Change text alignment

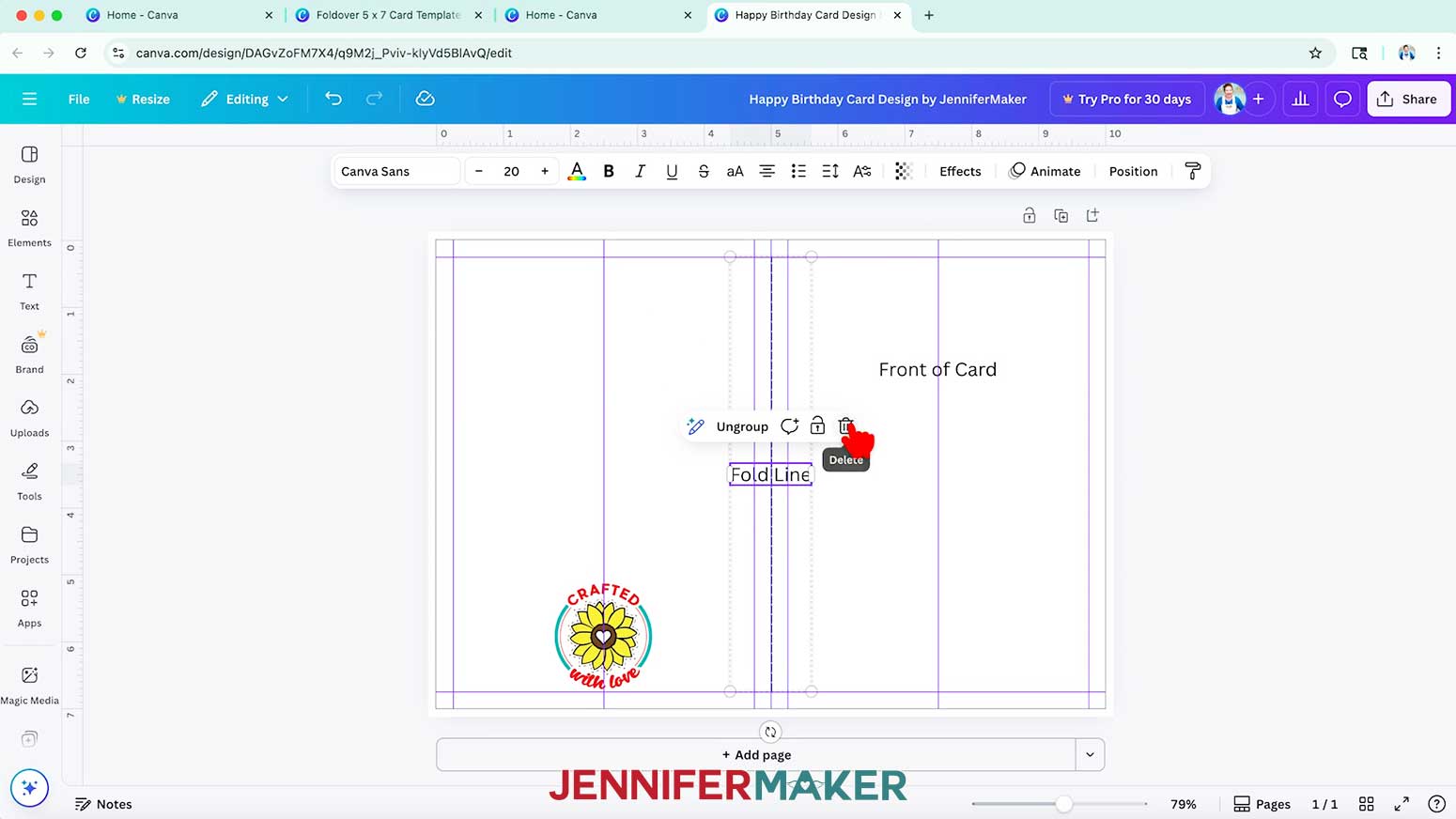[x=767, y=171]
